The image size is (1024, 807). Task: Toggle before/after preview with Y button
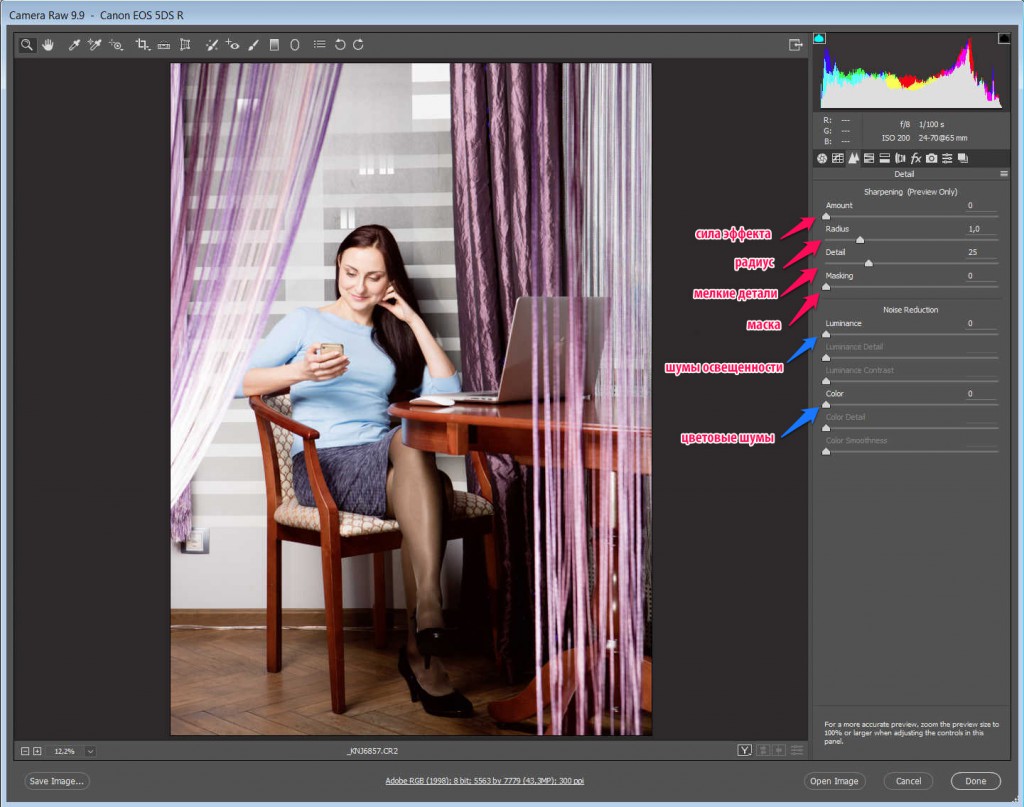point(744,750)
